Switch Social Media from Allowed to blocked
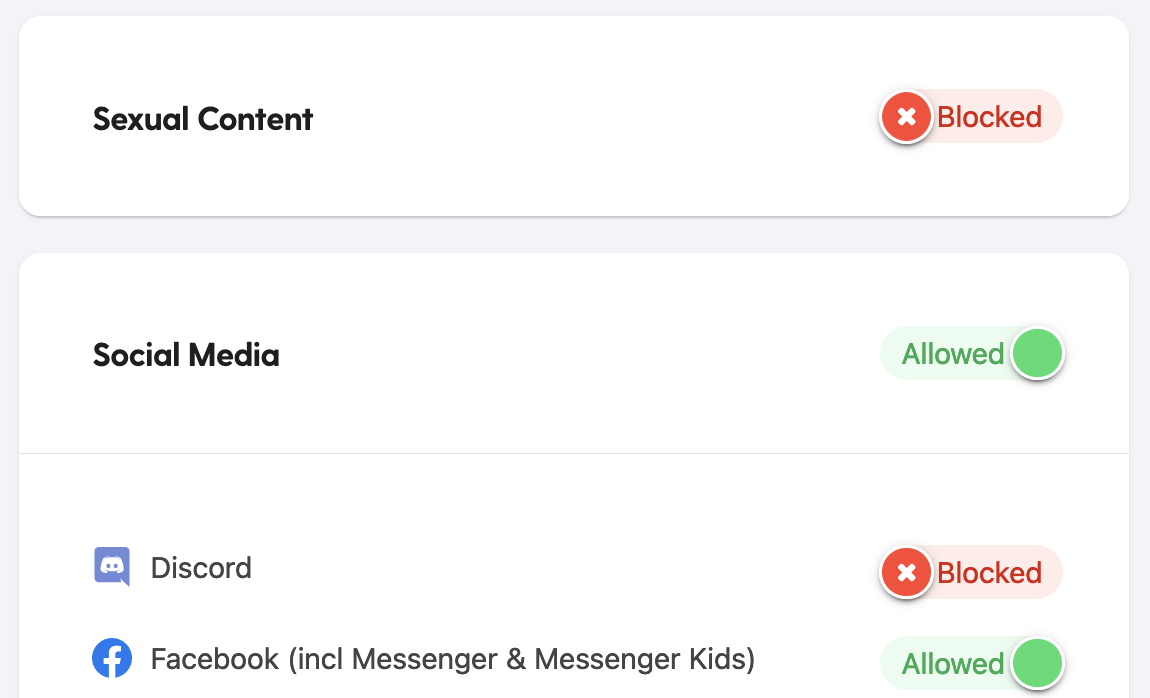Image resolution: width=1150 pixels, height=698 pixels. point(971,353)
